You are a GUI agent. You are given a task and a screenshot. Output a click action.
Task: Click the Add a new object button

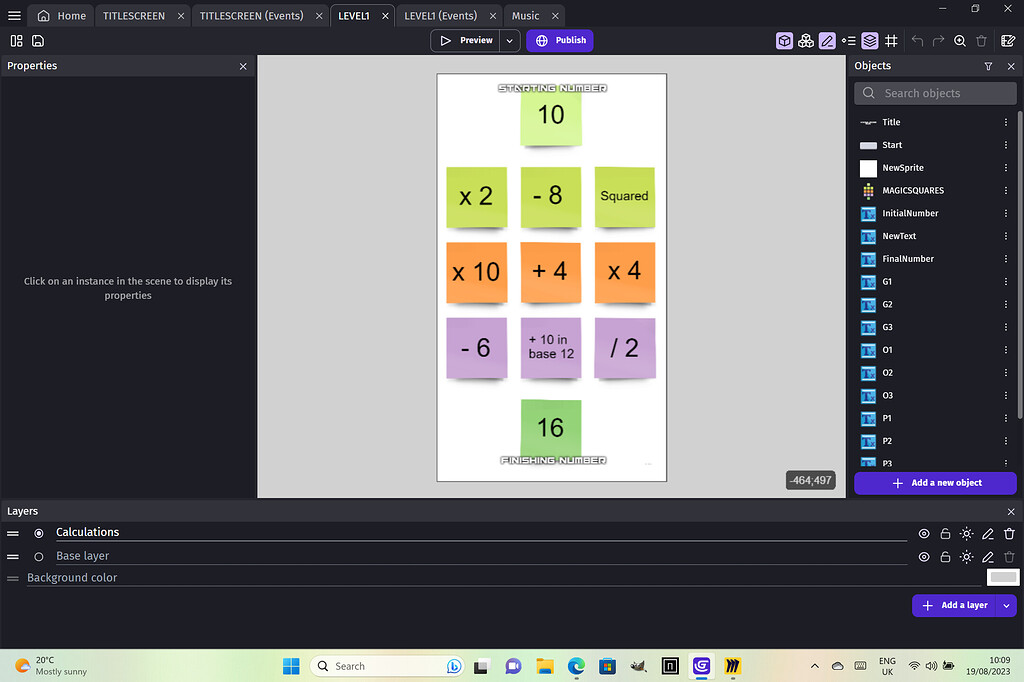(x=934, y=483)
